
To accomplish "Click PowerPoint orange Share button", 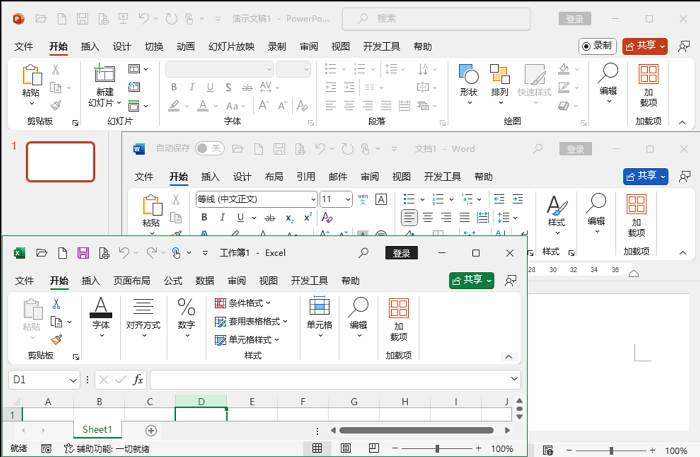I will pyautogui.click(x=645, y=46).
